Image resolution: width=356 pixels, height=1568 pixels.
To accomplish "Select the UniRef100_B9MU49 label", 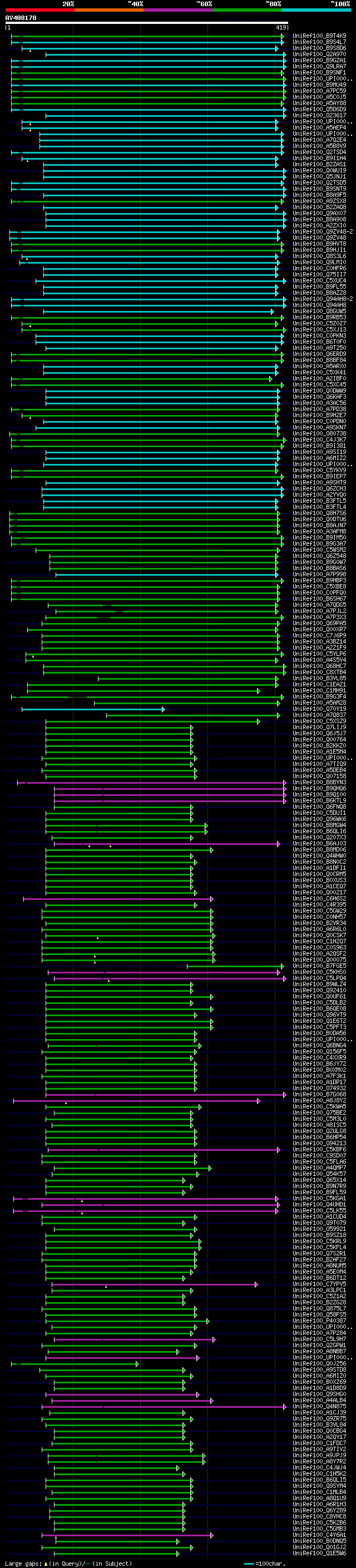I will [x=319, y=85].
